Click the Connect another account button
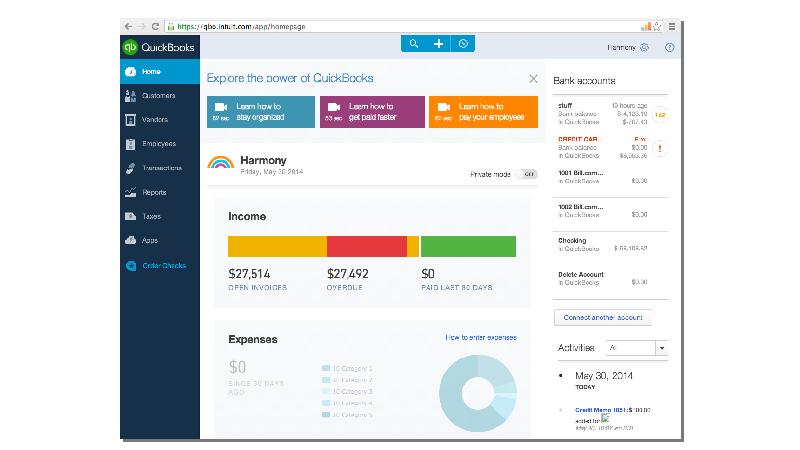The width and height of the screenshot is (800, 450). pyautogui.click(x=602, y=317)
